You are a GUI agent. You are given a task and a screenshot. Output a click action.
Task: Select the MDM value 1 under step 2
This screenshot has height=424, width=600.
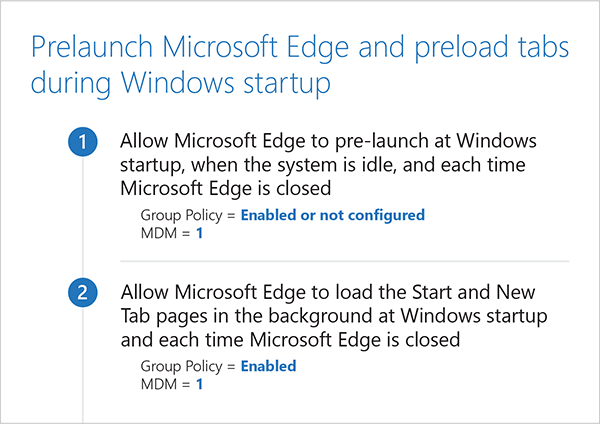coord(200,383)
